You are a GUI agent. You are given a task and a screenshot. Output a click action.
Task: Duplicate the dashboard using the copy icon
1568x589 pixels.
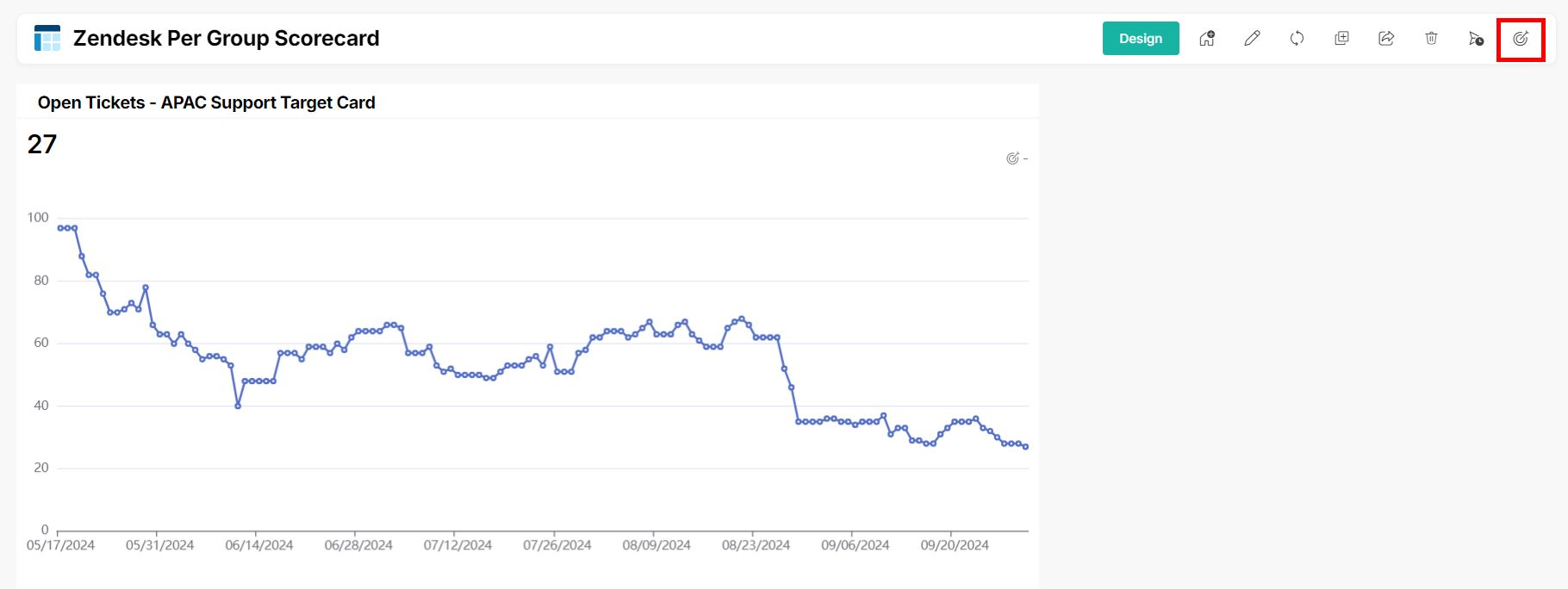tap(1341, 39)
